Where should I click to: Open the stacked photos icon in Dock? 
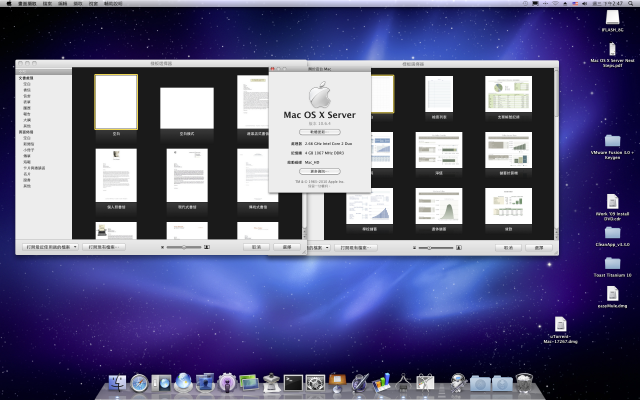(249, 383)
